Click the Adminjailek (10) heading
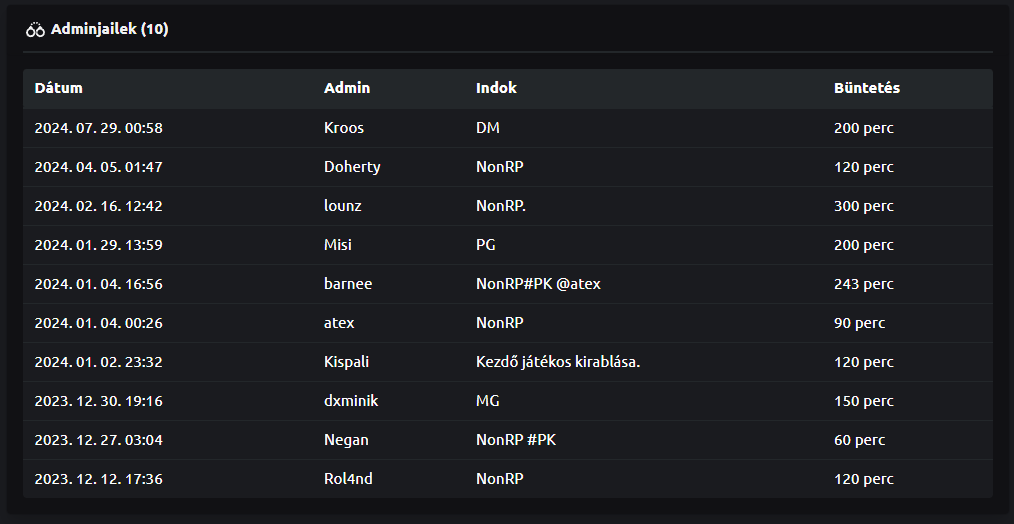1014x524 pixels. (109, 29)
